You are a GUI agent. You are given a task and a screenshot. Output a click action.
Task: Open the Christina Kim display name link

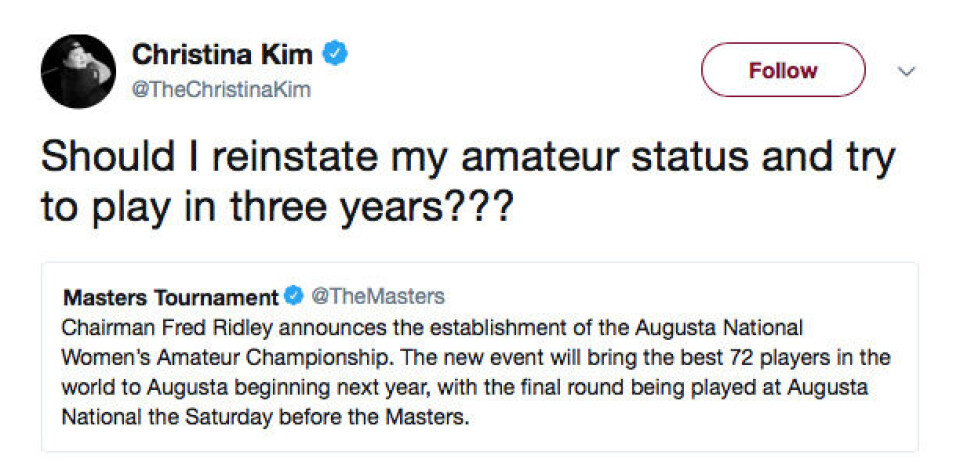click(223, 53)
